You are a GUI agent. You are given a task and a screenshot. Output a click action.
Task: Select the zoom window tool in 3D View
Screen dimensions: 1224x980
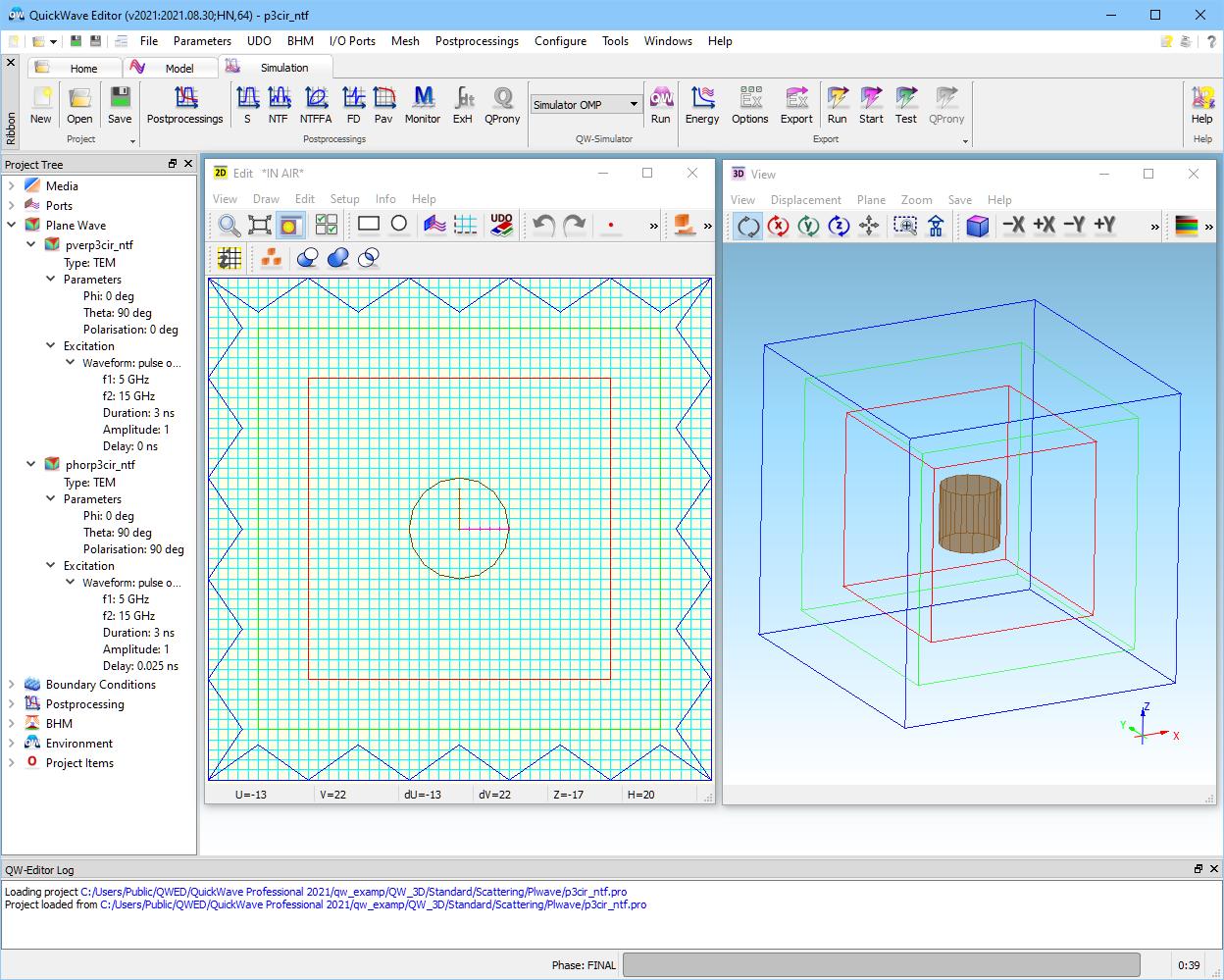coord(905,226)
